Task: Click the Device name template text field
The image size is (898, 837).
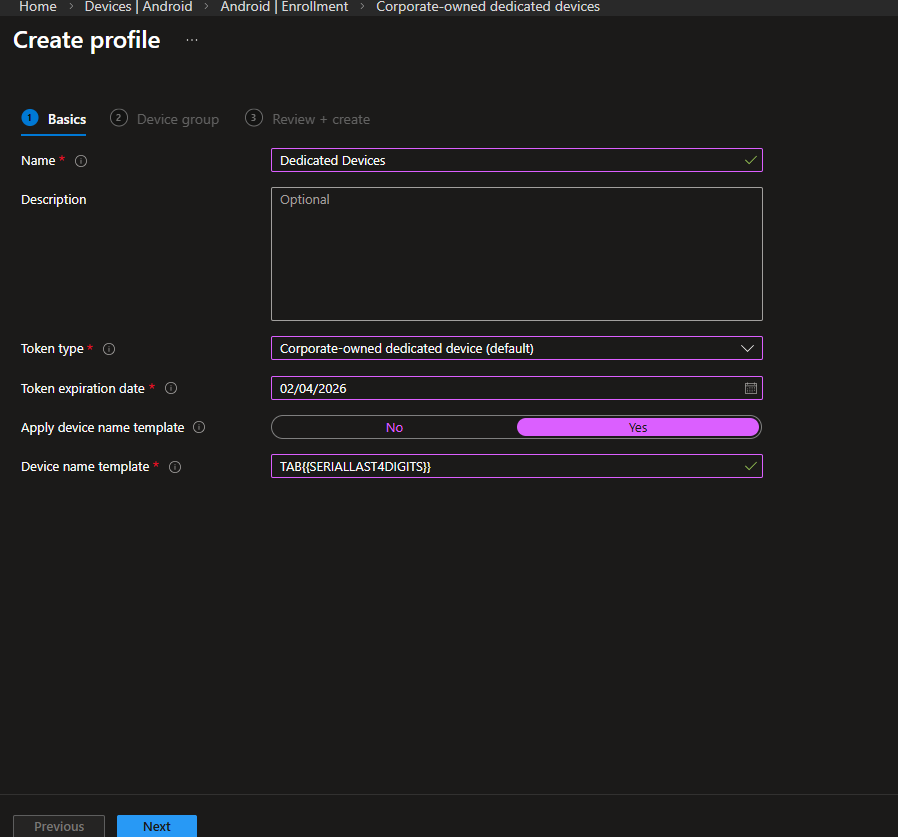Action: [505, 467]
